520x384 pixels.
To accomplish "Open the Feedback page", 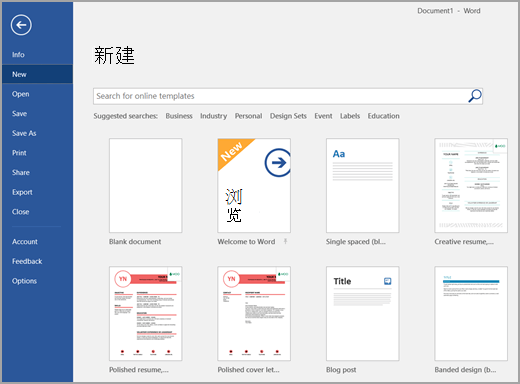I will point(27,261).
